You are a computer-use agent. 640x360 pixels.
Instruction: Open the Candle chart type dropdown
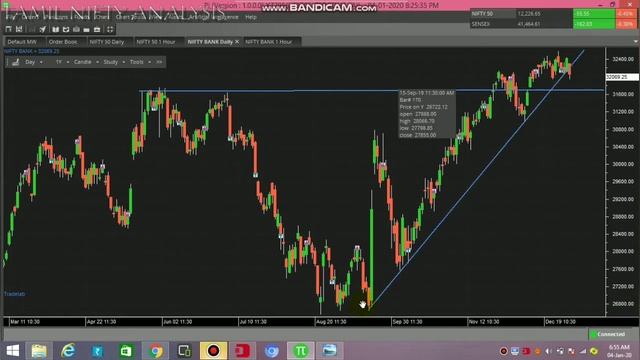[86, 62]
